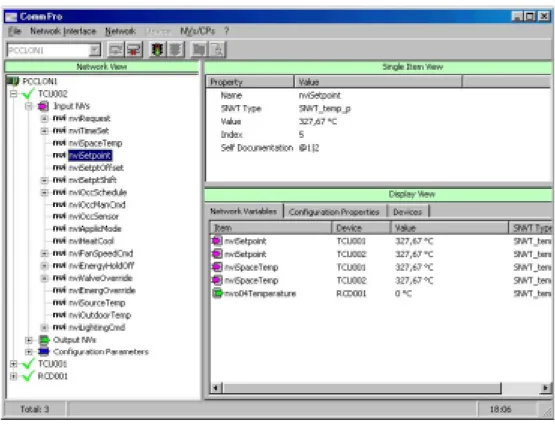555x426 pixels.
Task: Click the magenta Input NVs folder icon
Action: tap(43, 106)
